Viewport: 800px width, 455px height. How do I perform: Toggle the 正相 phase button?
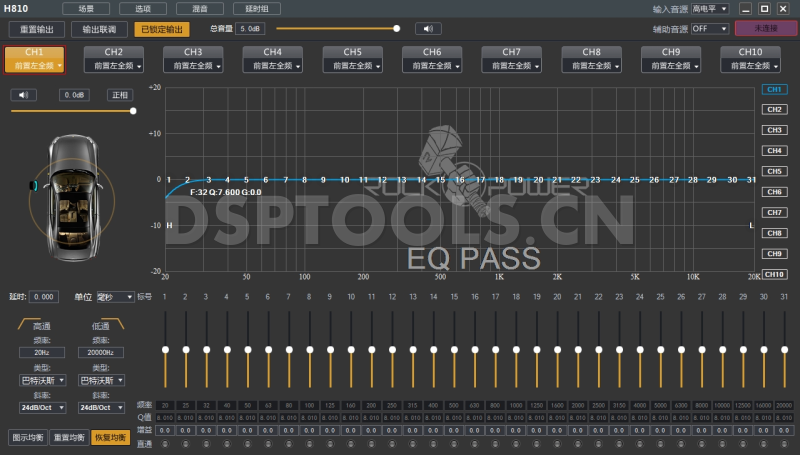point(120,95)
